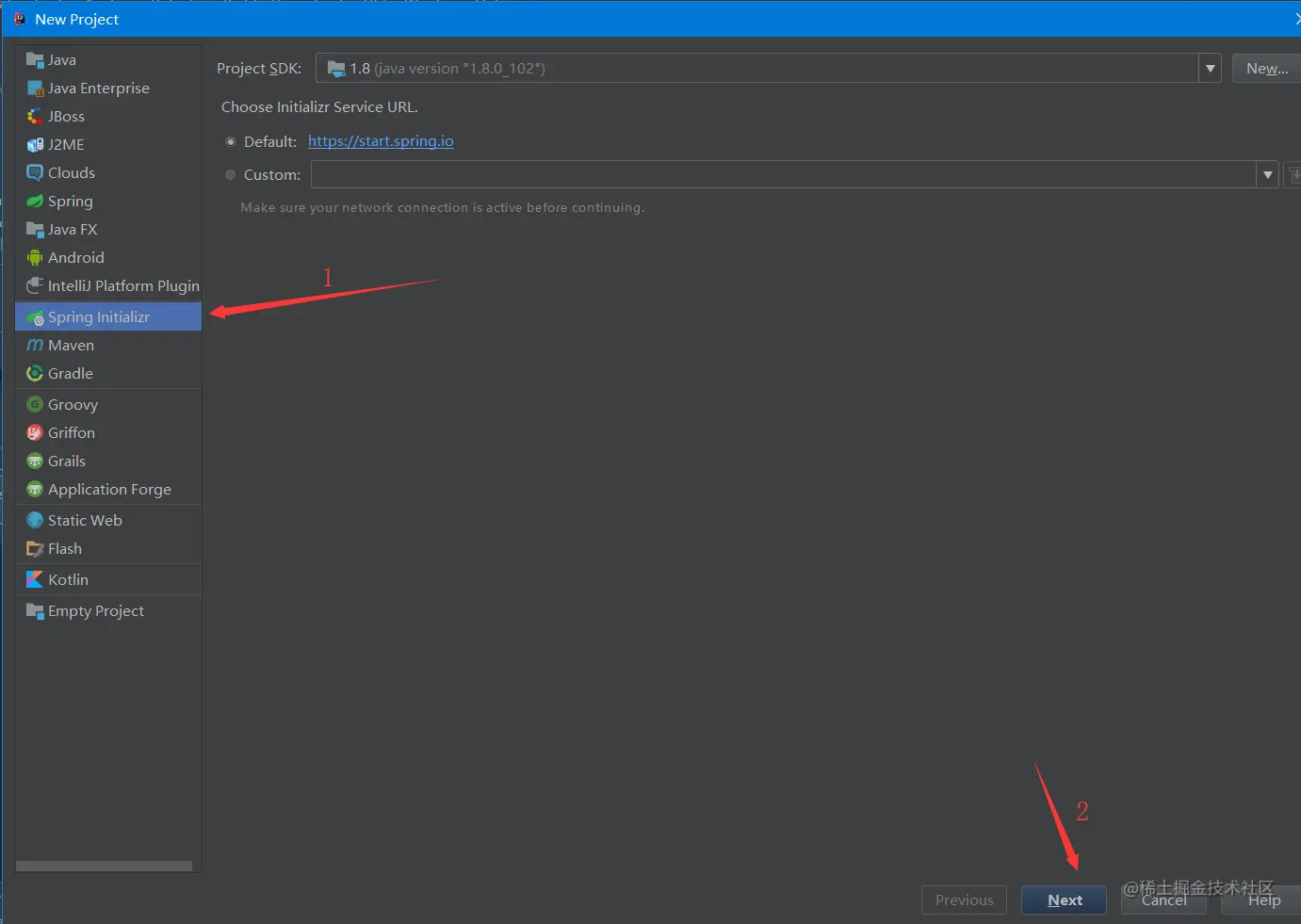Screen dimensions: 1301x924
Task: Click the Static Web globe icon
Action: click(35, 521)
